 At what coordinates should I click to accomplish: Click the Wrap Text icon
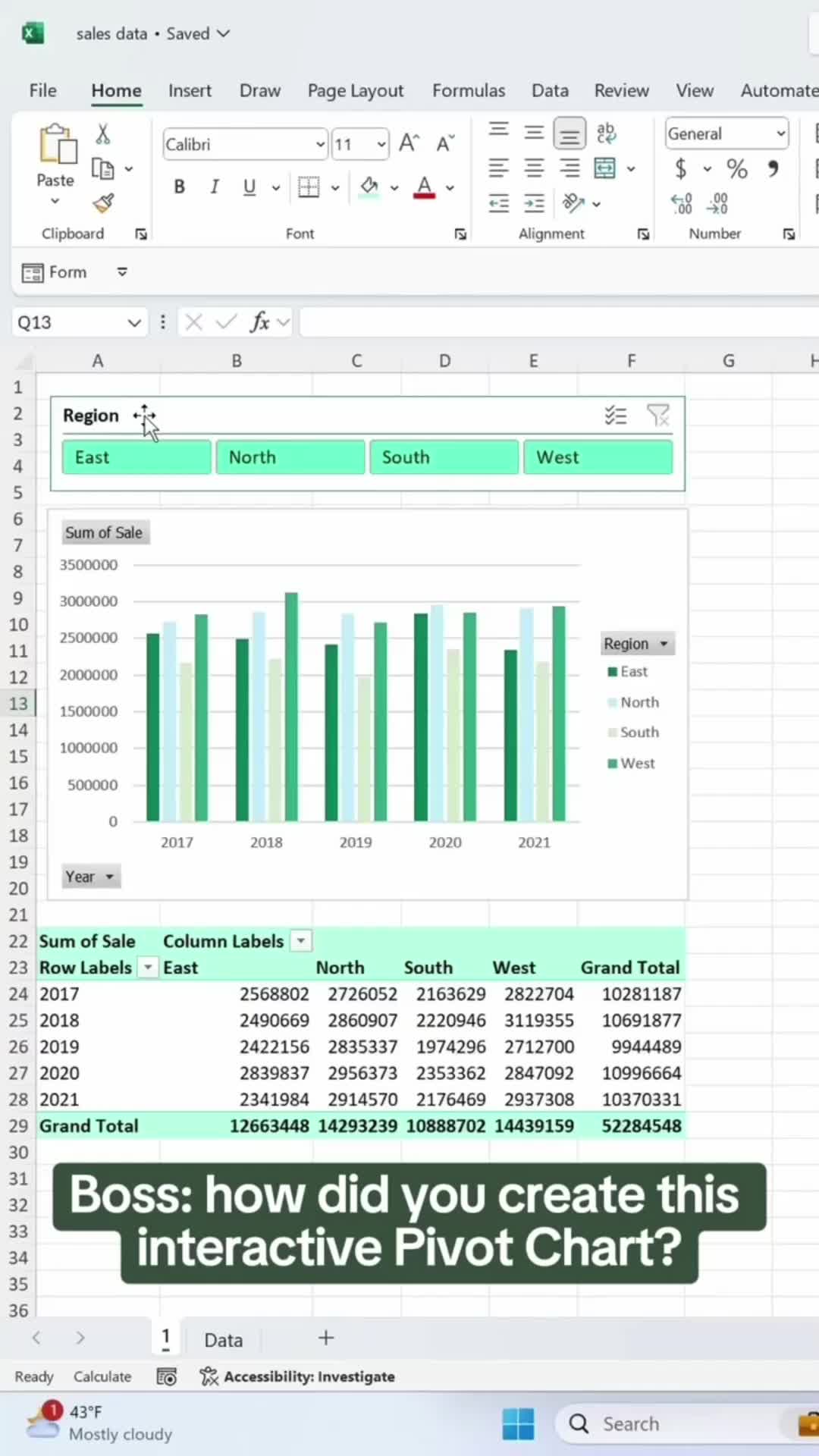pyautogui.click(x=607, y=133)
